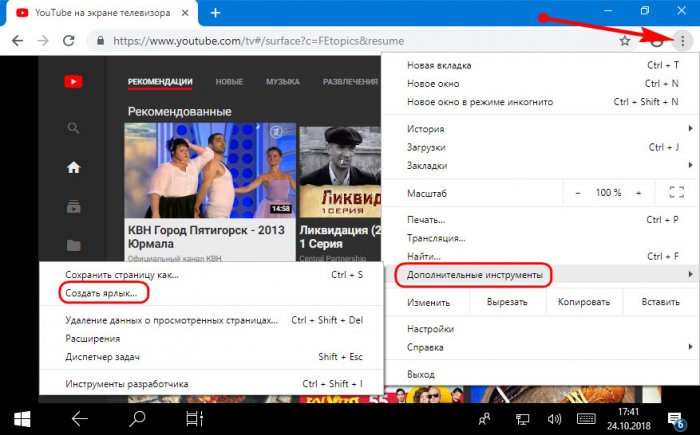Switch to МУЗЫКА tab

pos(283,82)
